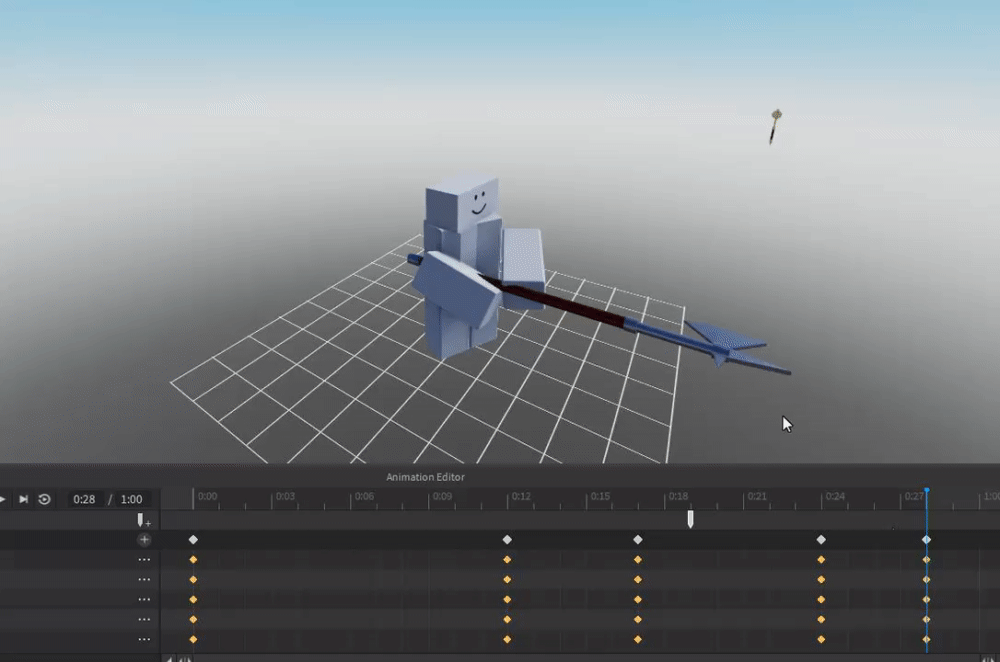Screen dimensions: 1000x662
Task: Click the 0:06 label on the timeline ruler
Action: (x=364, y=496)
